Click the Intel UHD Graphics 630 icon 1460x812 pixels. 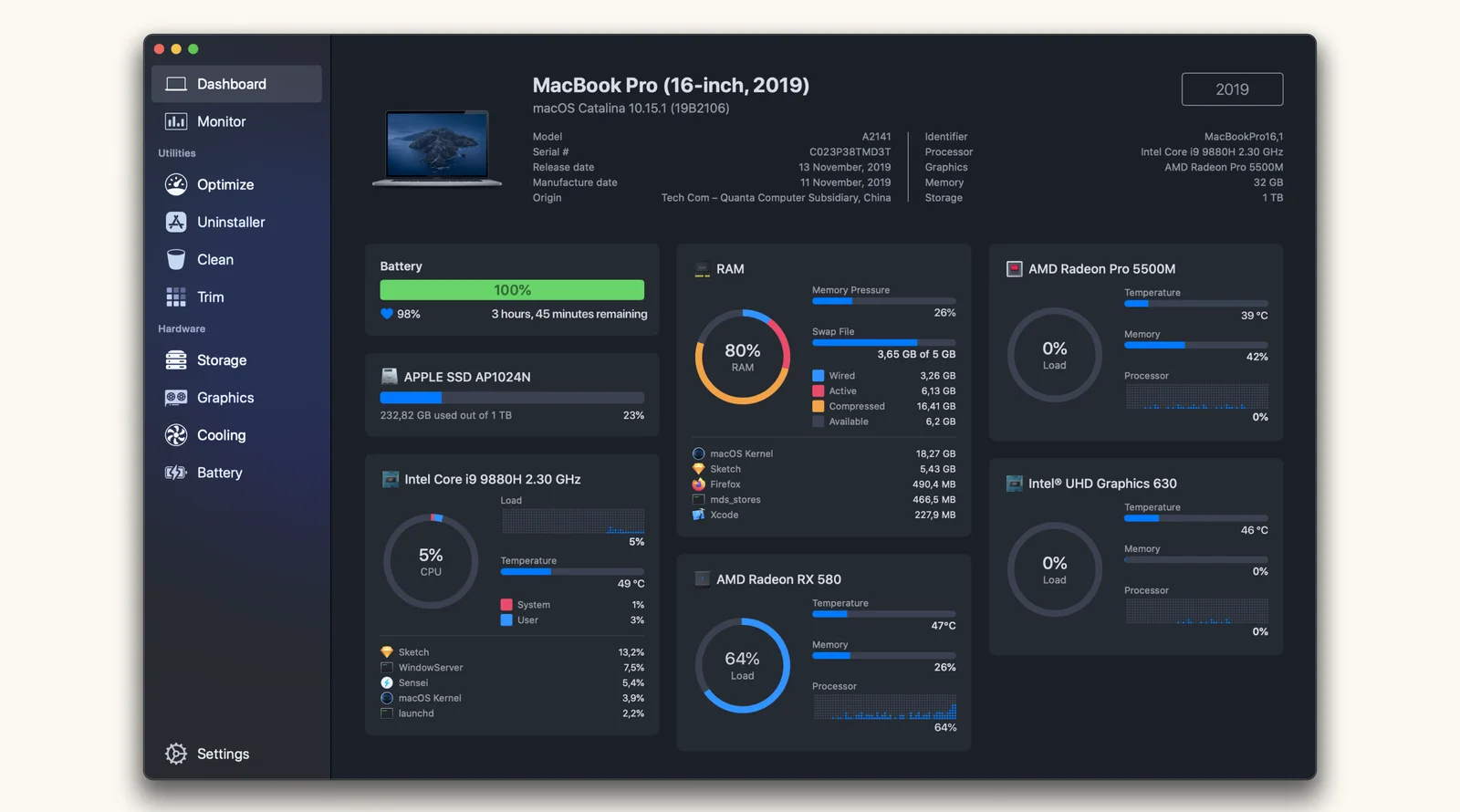coord(1014,484)
